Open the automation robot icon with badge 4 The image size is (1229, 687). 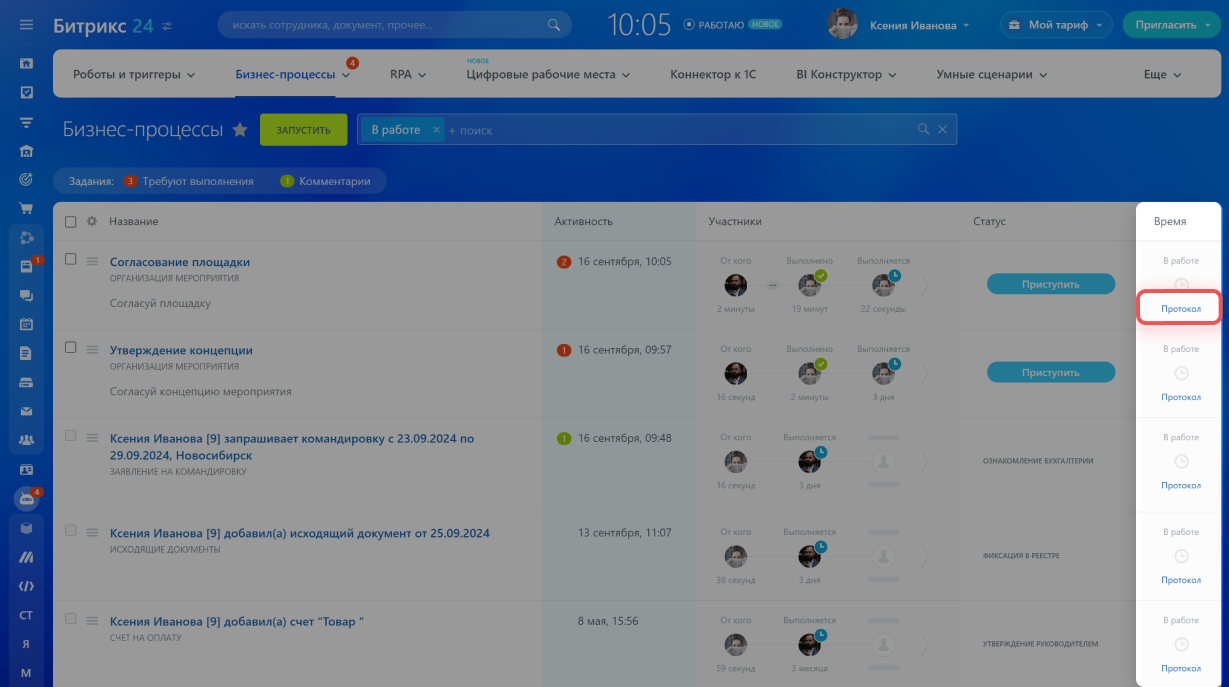coord(26,499)
